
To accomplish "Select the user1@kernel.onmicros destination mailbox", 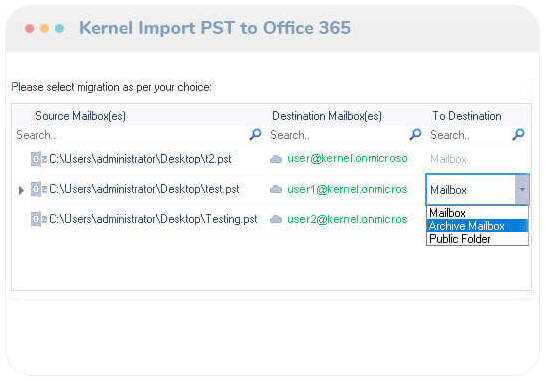I will pyautogui.click(x=347, y=189).
